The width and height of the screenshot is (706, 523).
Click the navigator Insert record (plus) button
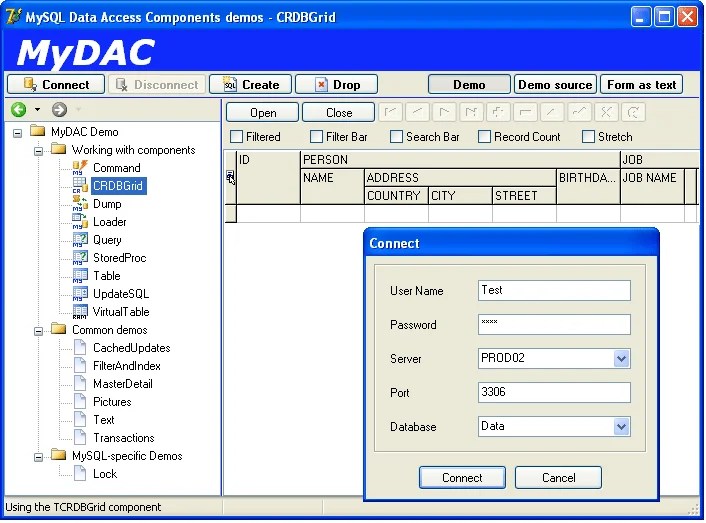(x=498, y=113)
